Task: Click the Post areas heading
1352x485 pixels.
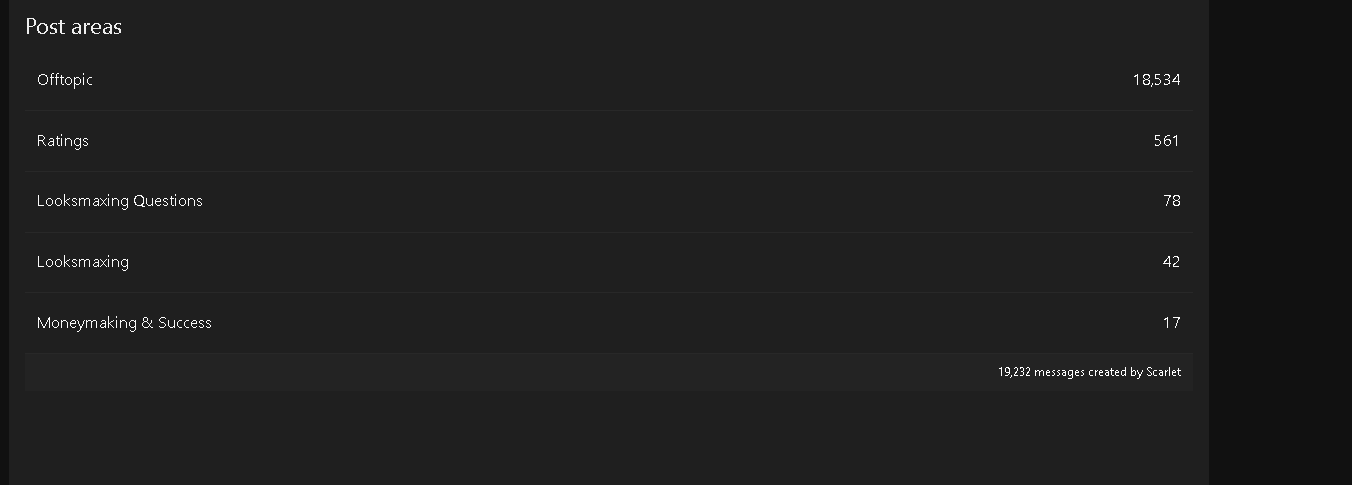Action: tap(73, 27)
